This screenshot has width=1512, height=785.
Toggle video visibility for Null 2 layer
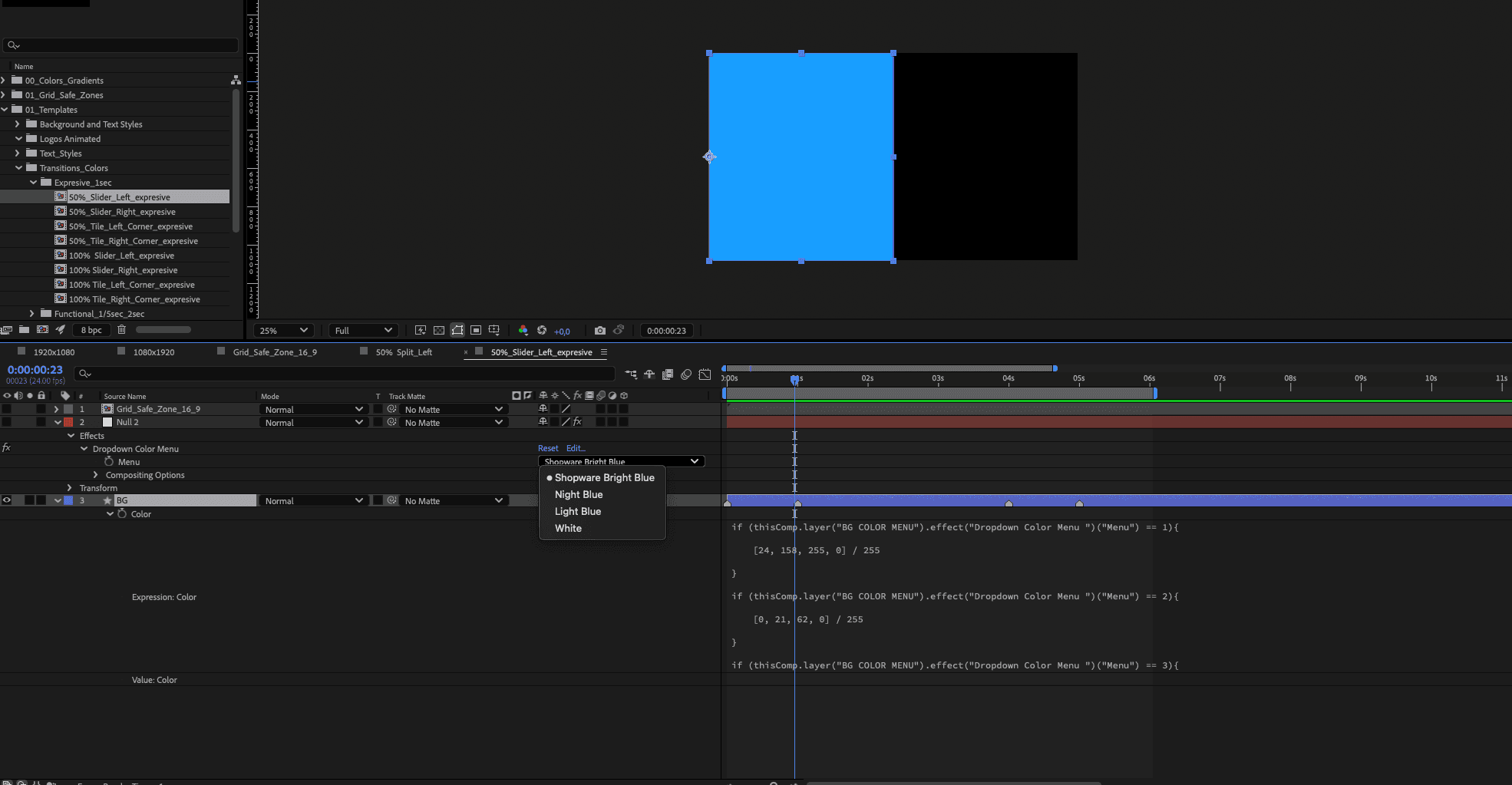coord(7,422)
